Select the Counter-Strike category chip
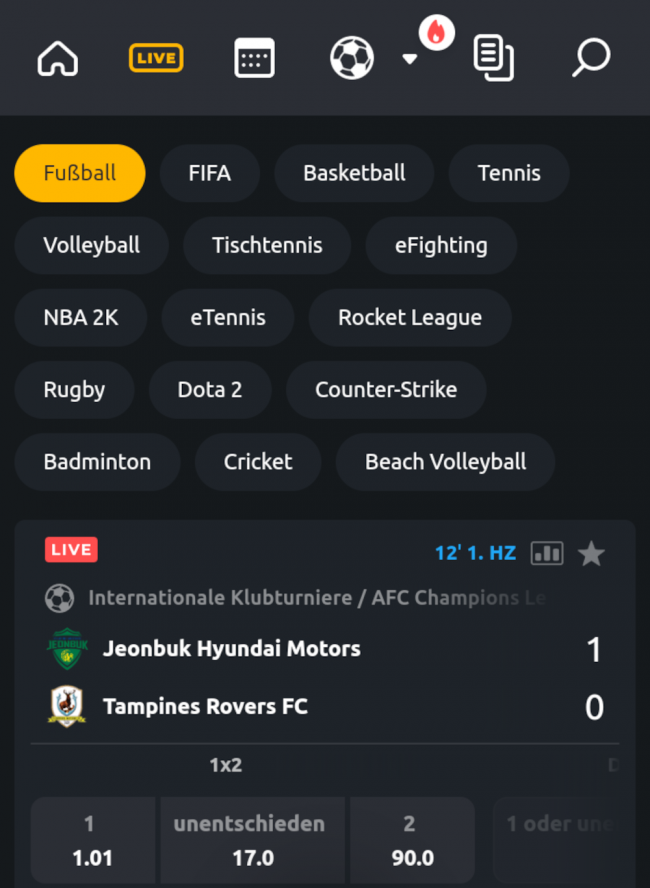The image size is (650, 888). coord(386,390)
